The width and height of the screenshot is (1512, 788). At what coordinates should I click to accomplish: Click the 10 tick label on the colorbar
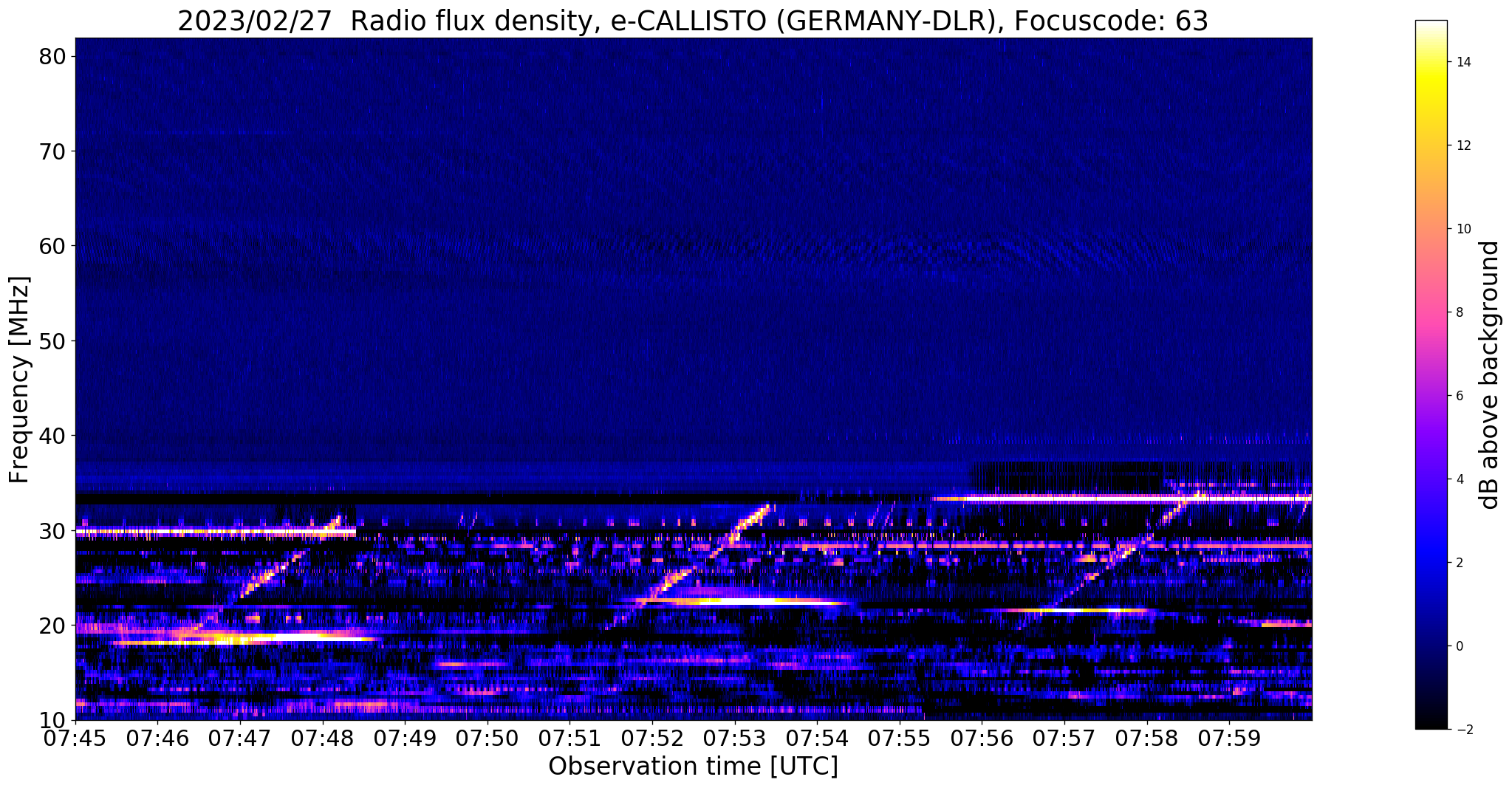coord(1463,229)
